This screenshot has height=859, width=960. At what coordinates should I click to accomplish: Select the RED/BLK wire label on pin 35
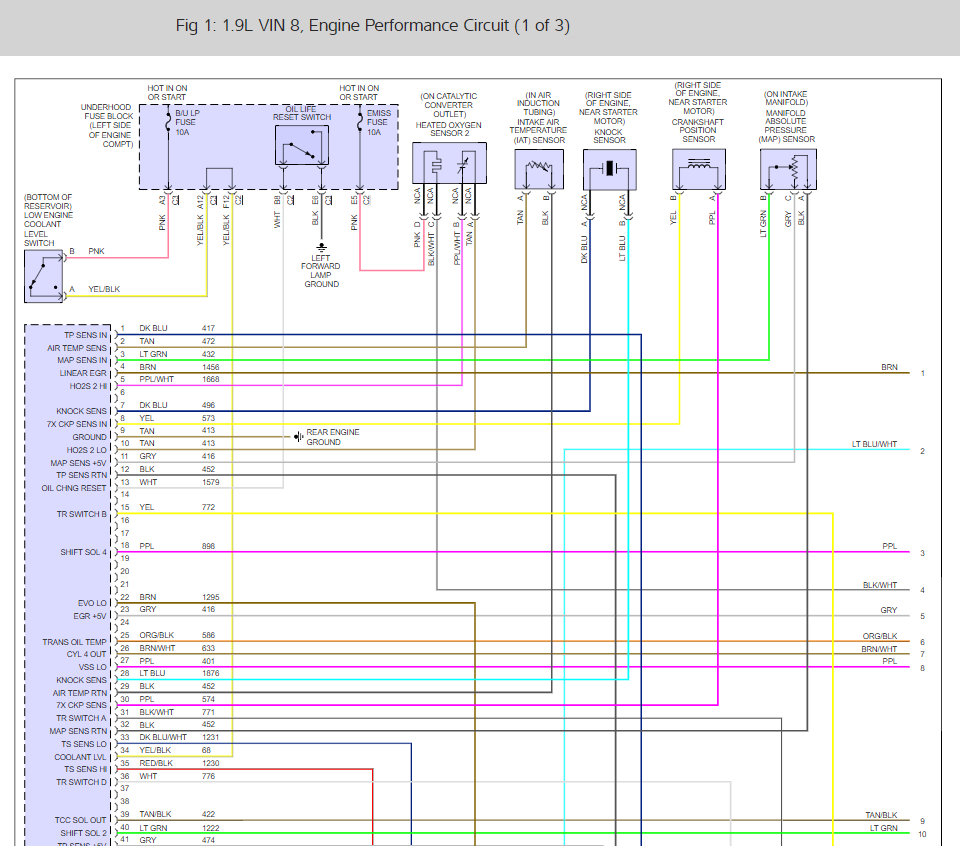(x=156, y=763)
